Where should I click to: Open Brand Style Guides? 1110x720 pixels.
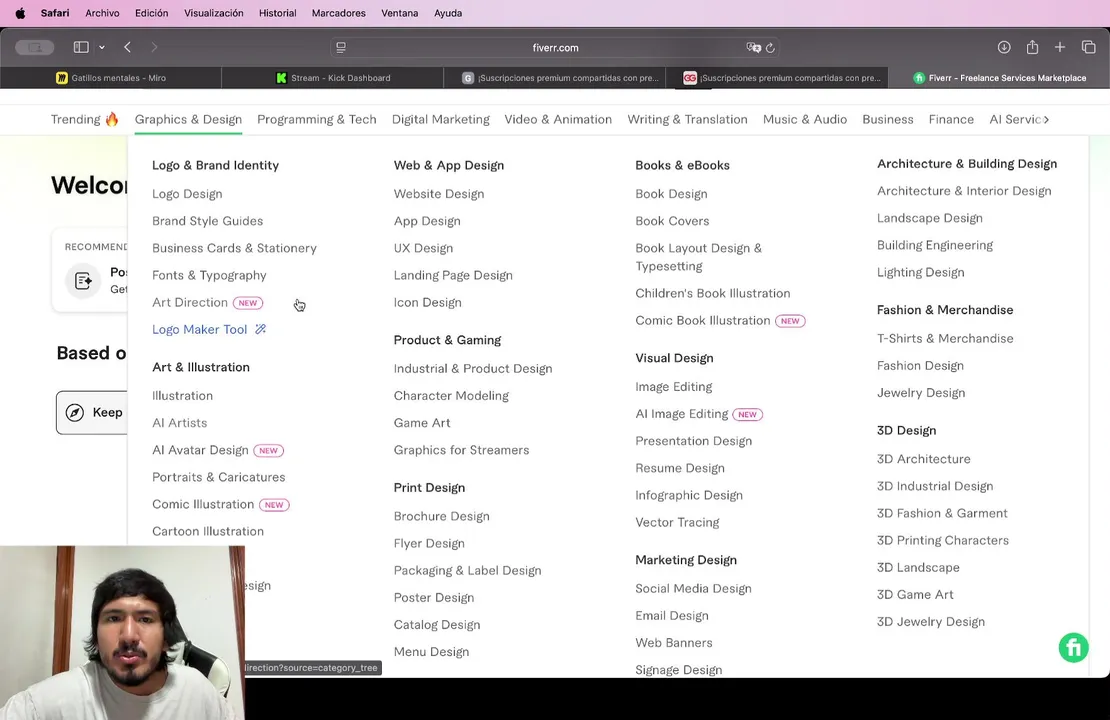coord(207,221)
